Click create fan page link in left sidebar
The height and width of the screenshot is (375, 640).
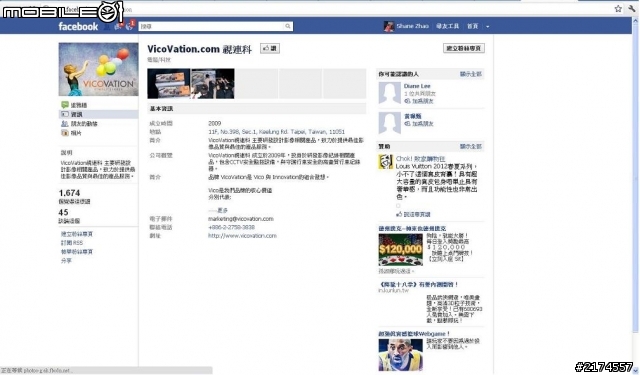[x=77, y=234]
